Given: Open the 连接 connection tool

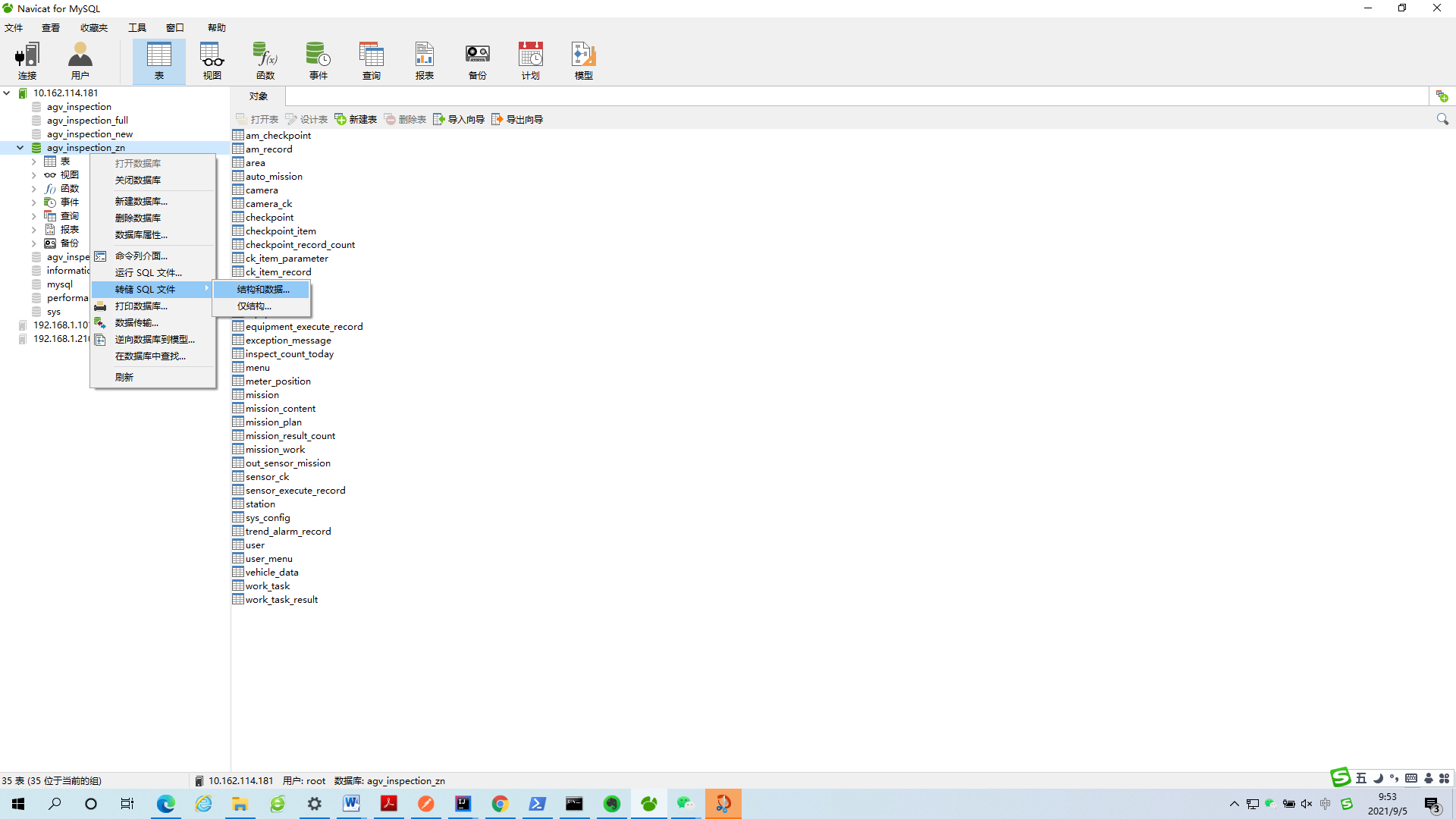Looking at the screenshot, I should [27, 61].
